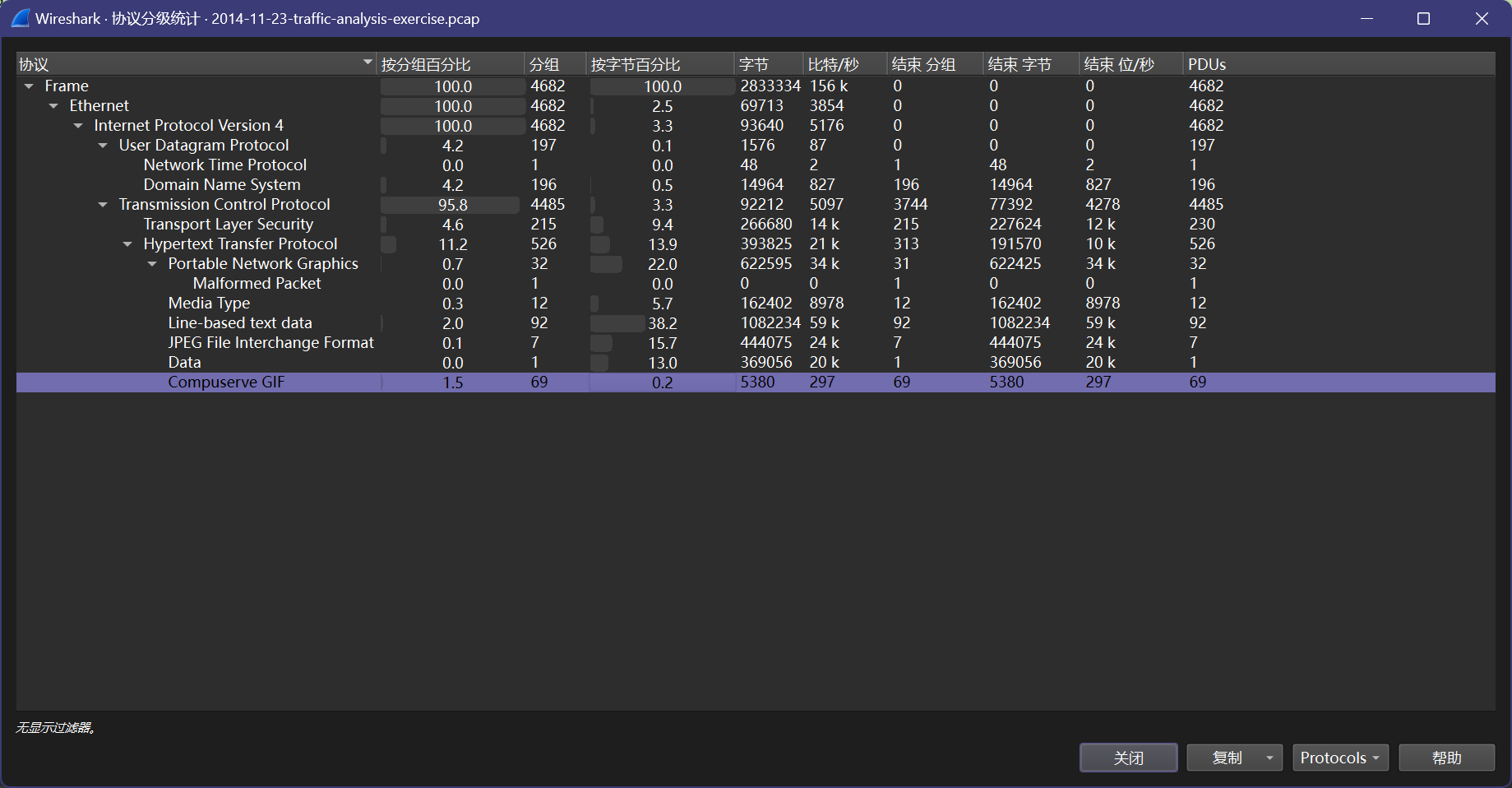The height and width of the screenshot is (788, 1512).
Task: Select the Malformed Packet row
Action: (x=756, y=284)
